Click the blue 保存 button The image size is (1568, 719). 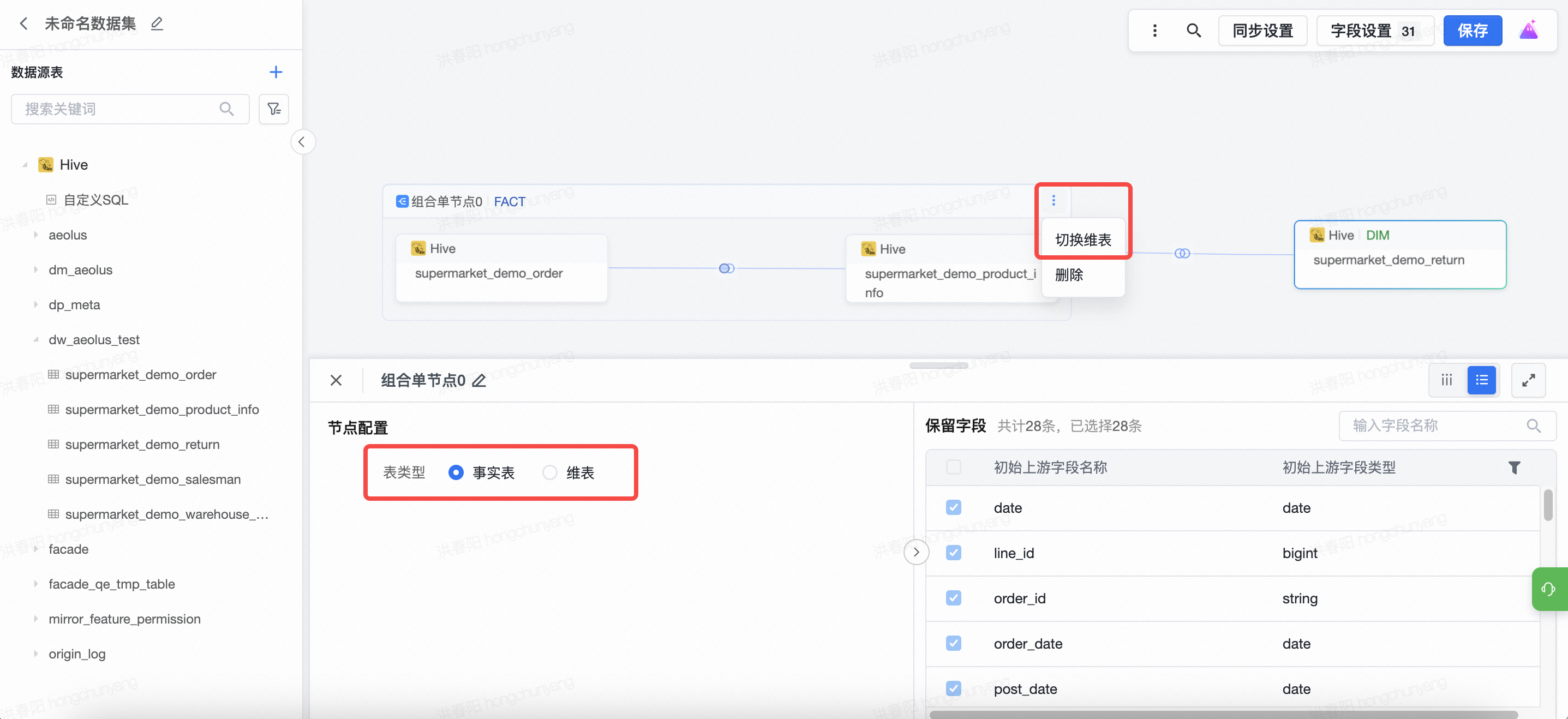[1472, 31]
